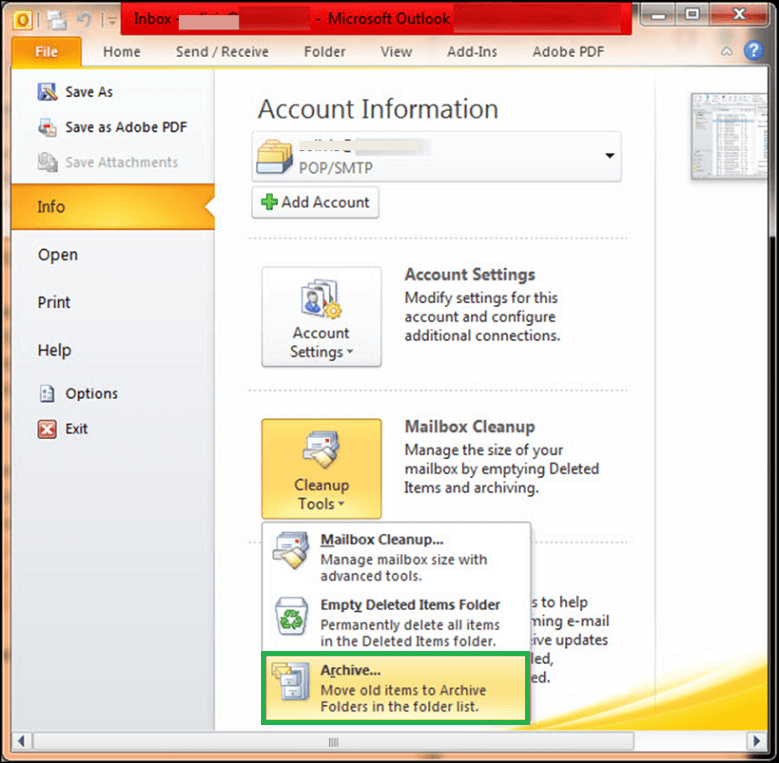Click the Undo quick access icon
The image size is (779, 763).
[x=84, y=20]
